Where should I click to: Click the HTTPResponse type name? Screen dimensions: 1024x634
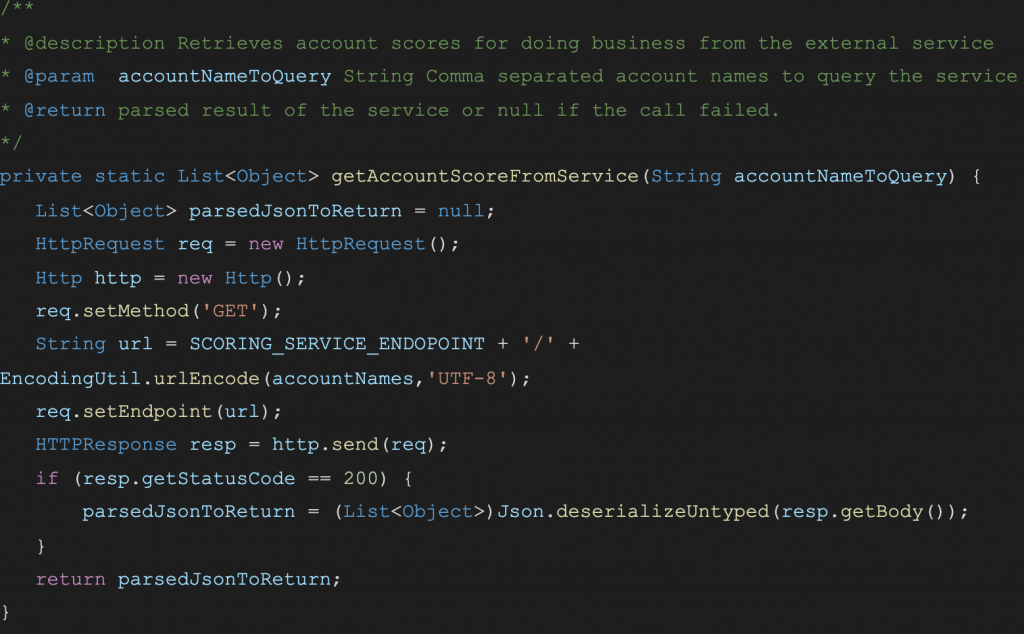pyautogui.click(x=106, y=445)
